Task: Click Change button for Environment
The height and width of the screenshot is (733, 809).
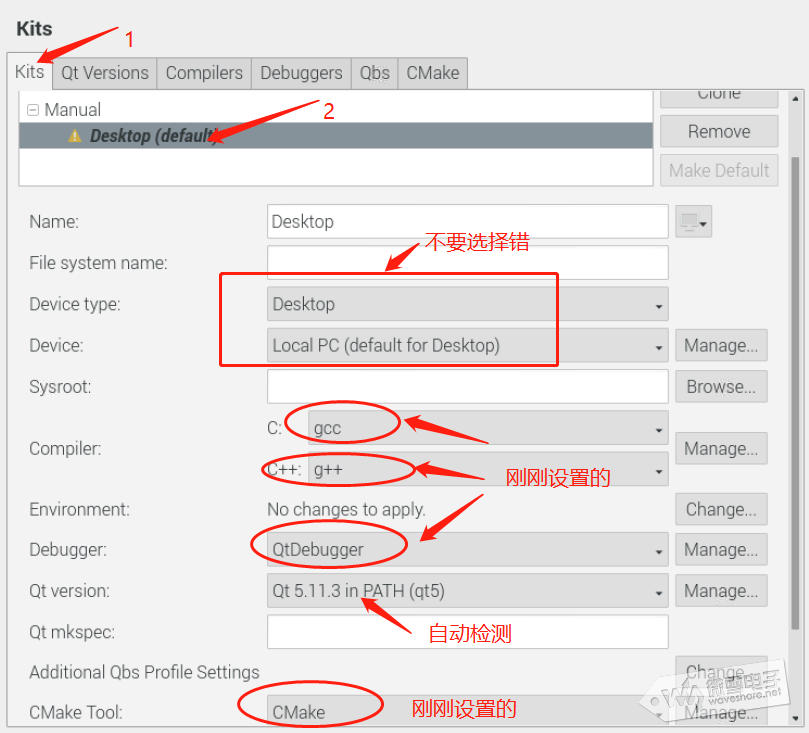Action: pyautogui.click(x=721, y=509)
